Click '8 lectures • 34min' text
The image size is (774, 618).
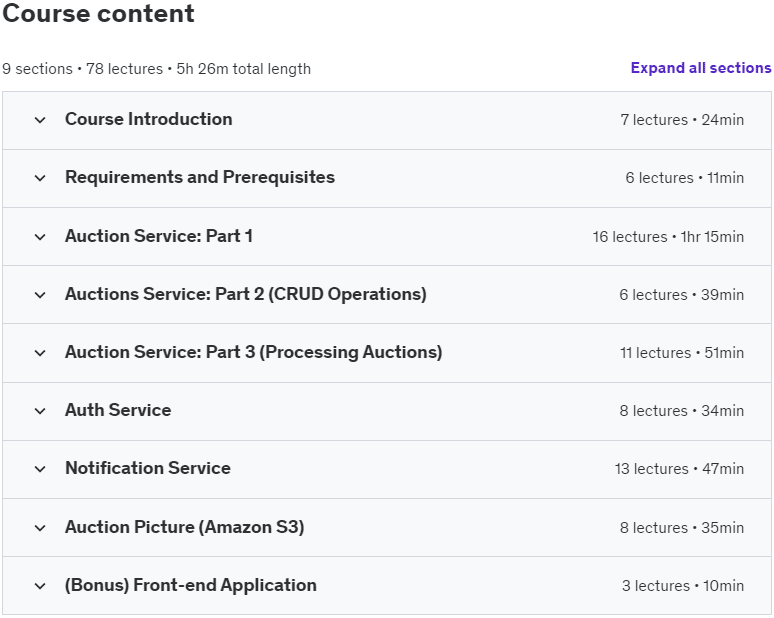pyautogui.click(x=682, y=411)
